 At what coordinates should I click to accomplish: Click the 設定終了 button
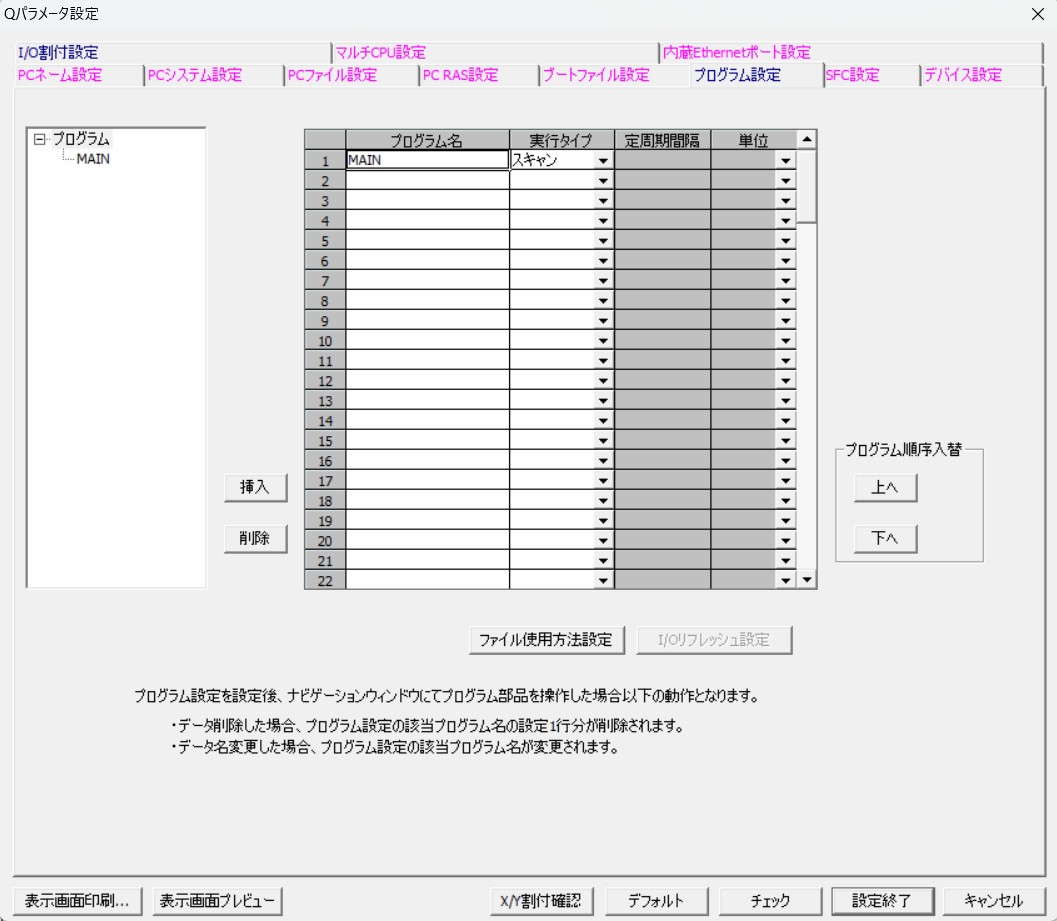(x=882, y=901)
